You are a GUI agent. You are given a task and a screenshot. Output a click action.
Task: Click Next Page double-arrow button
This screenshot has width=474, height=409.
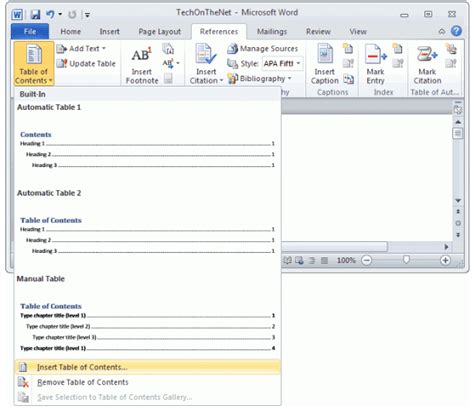point(458,235)
